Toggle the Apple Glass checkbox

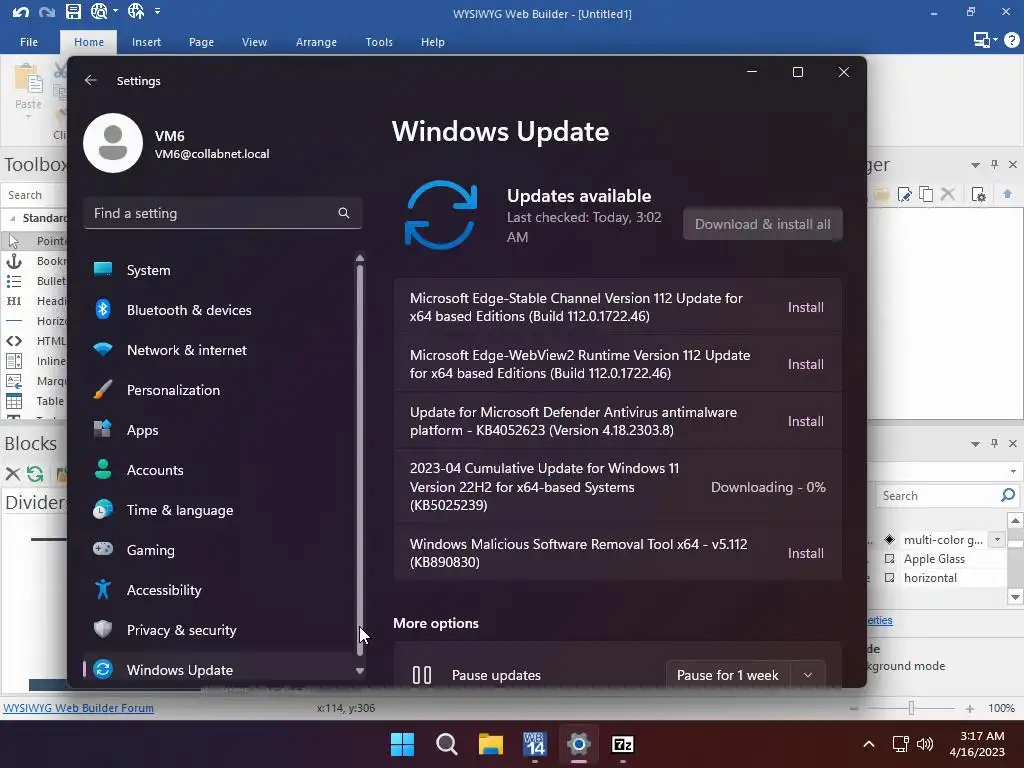[889, 559]
